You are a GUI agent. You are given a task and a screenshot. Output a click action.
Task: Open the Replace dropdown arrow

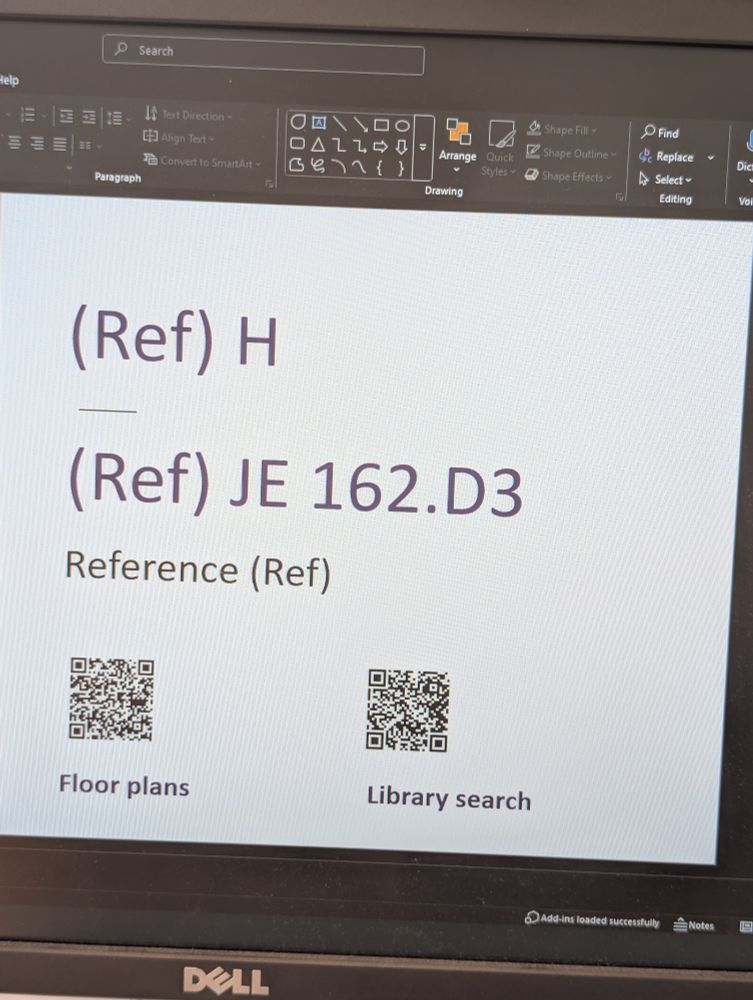710,158
